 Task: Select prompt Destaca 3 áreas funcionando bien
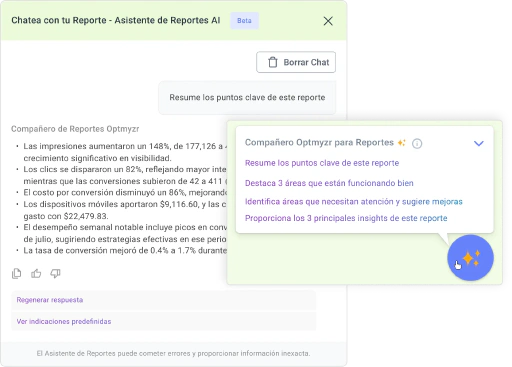329,183
